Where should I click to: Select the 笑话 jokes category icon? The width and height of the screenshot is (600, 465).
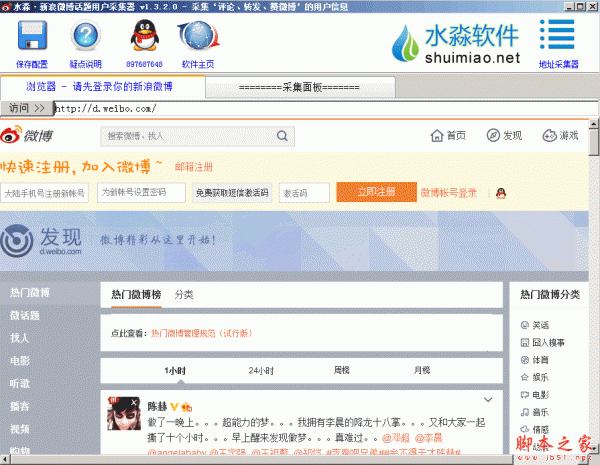524,325
